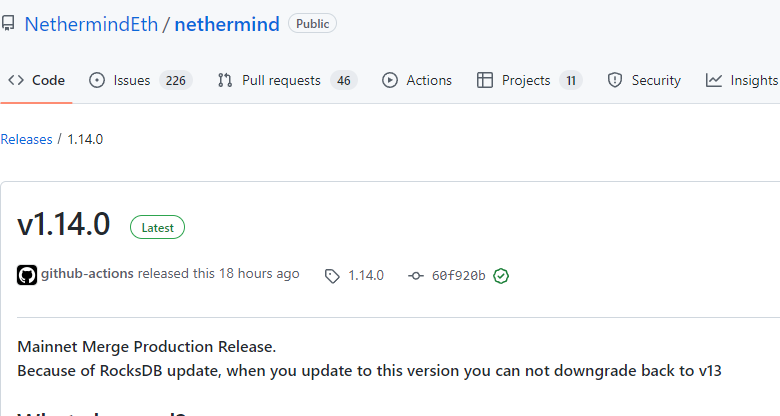Go back to the Releases breadcrumb
Screen dimensions: 780x416
coord(26,139)
